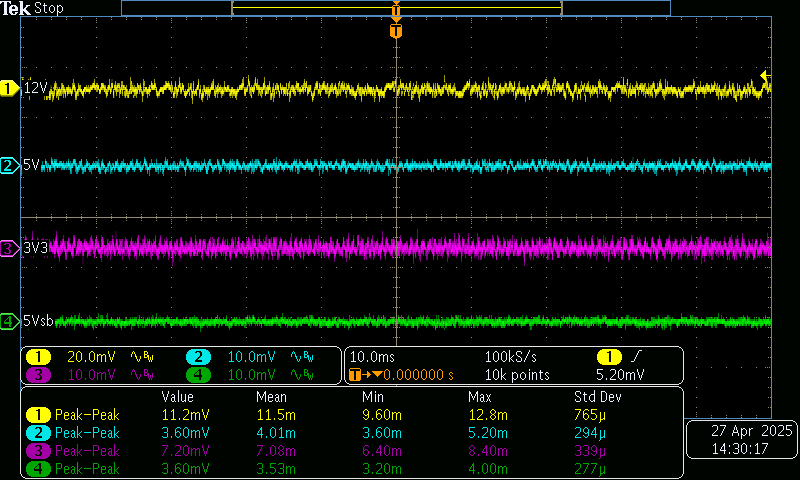This screenshot has height=480, width=800.
Task: Click the Std Dev column header
Action: 598,397
